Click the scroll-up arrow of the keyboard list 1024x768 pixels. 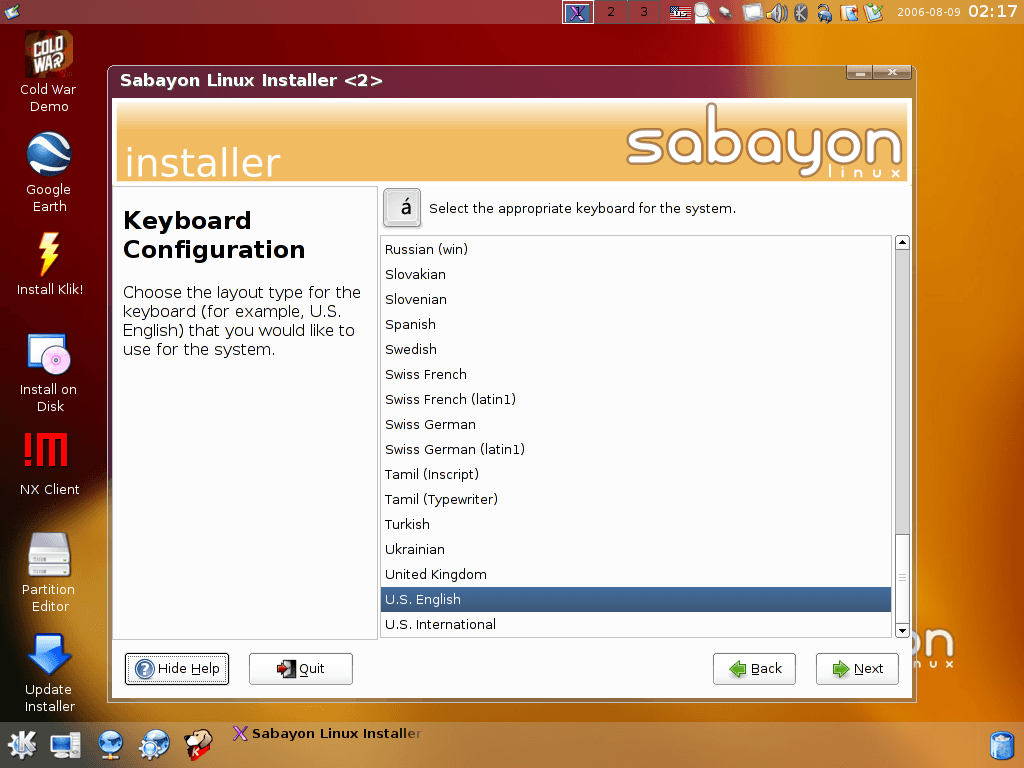pos(902,242)
